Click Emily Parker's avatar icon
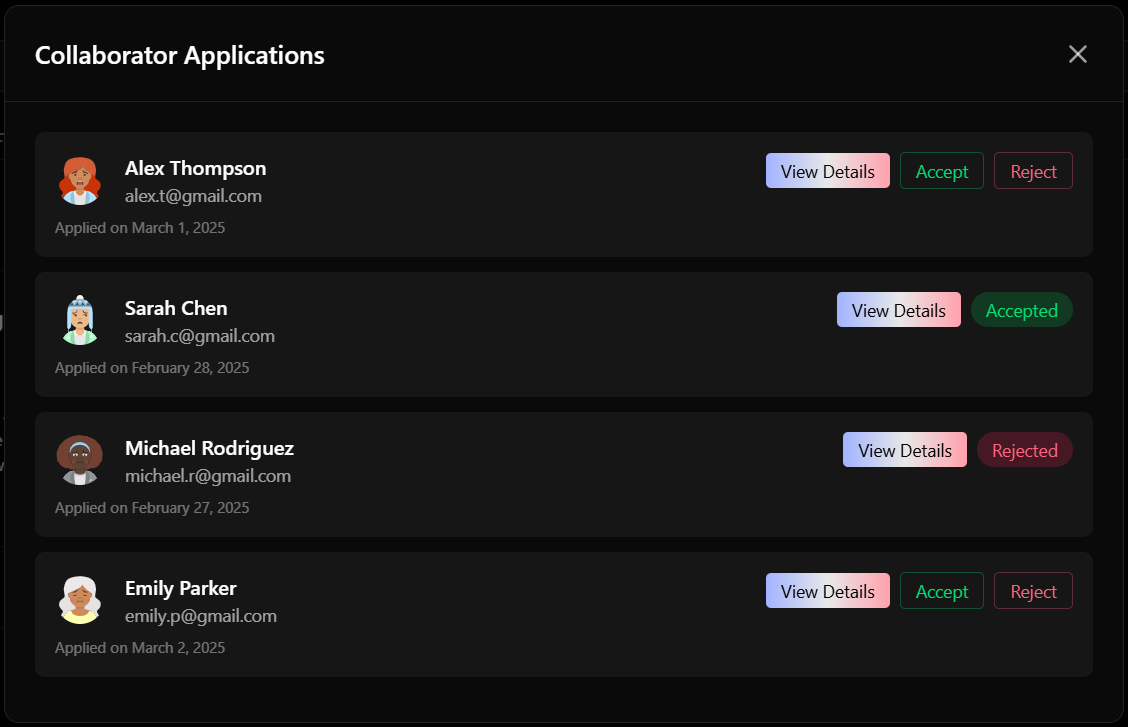Viewport: 1128px width, 727px height. pos(80,600)
